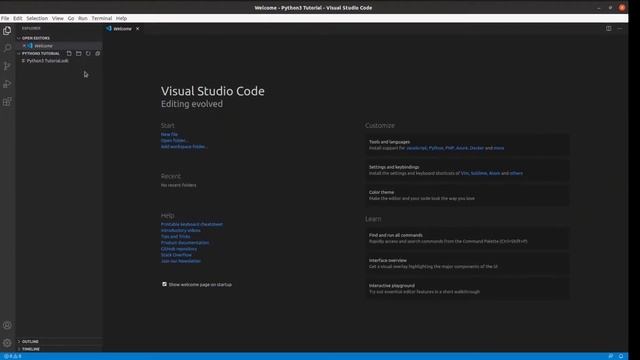Click the errors and warnings status indicator
The width and height of the screenshot is (640, 360).
tap(13, 356)
